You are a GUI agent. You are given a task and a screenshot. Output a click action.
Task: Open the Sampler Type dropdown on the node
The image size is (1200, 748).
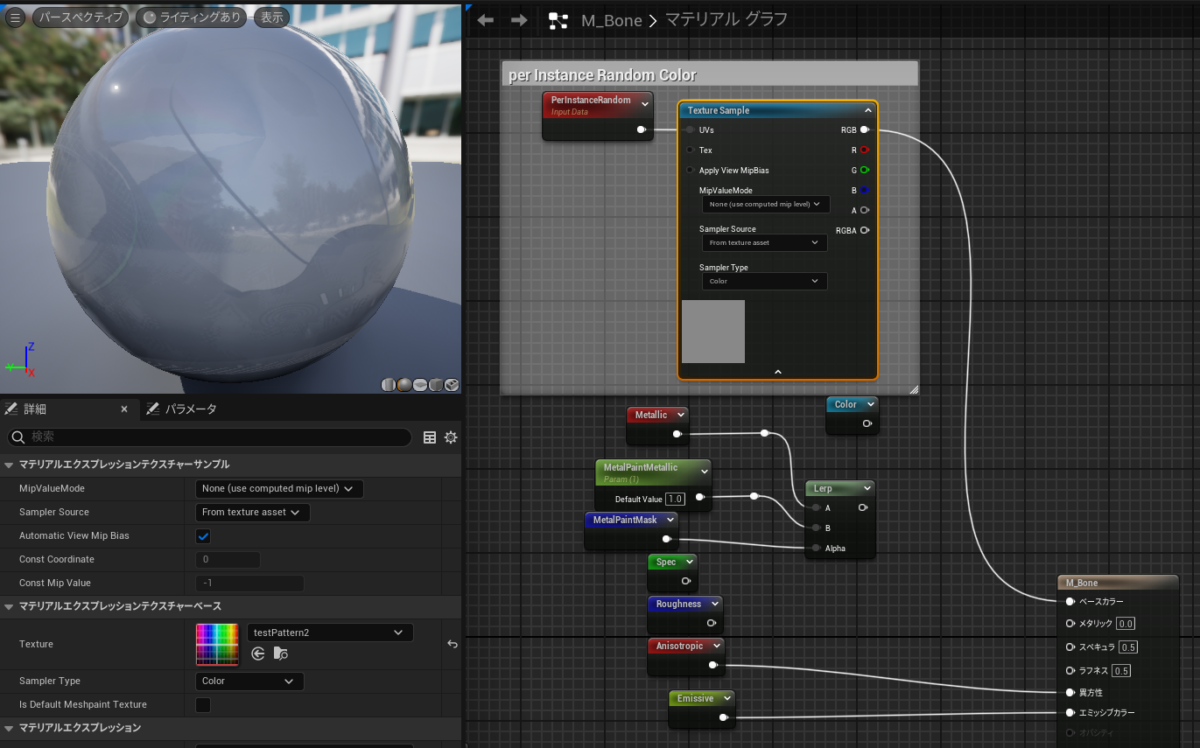[763, 281]
